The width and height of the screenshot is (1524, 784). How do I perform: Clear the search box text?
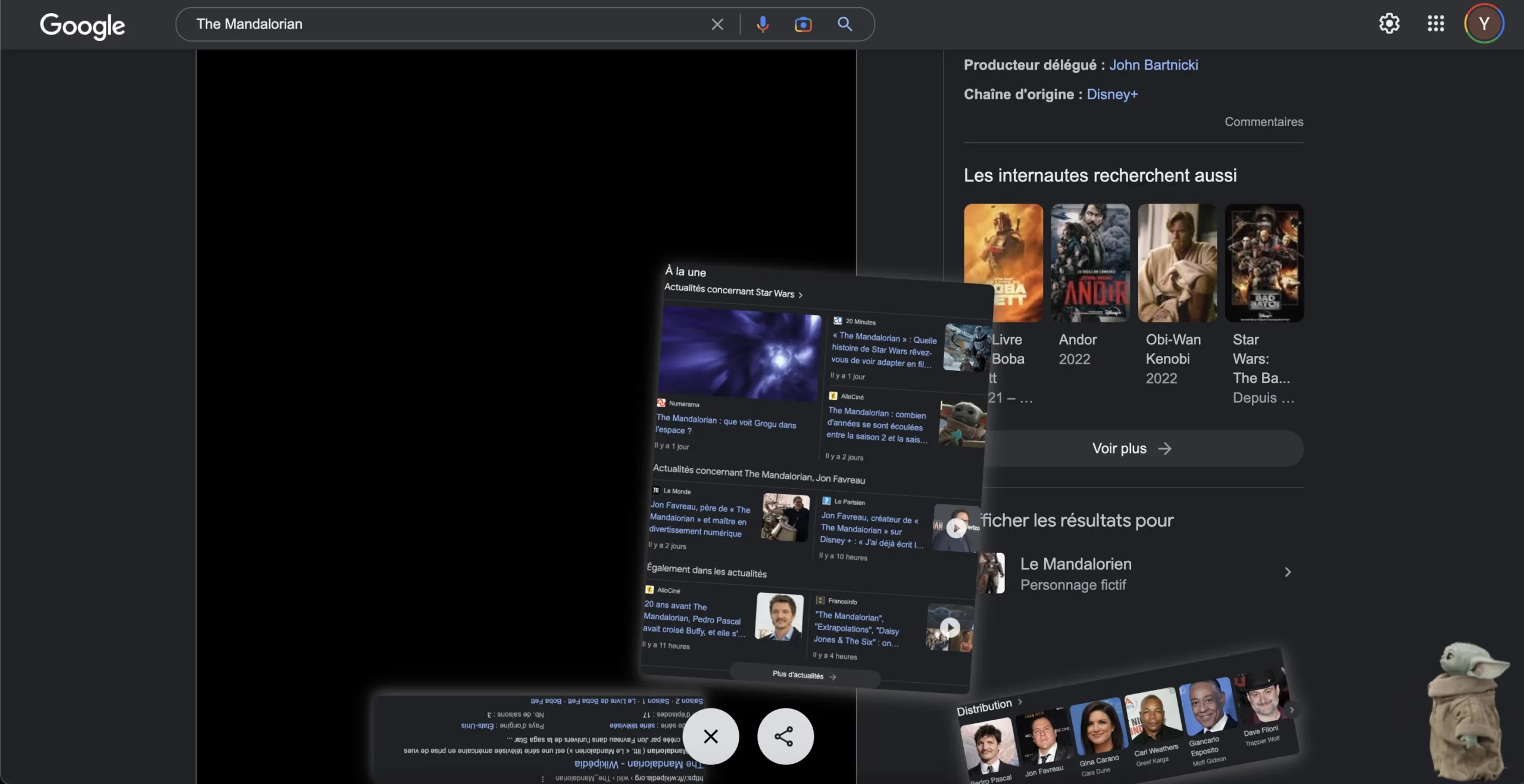[x=717, y=24]
